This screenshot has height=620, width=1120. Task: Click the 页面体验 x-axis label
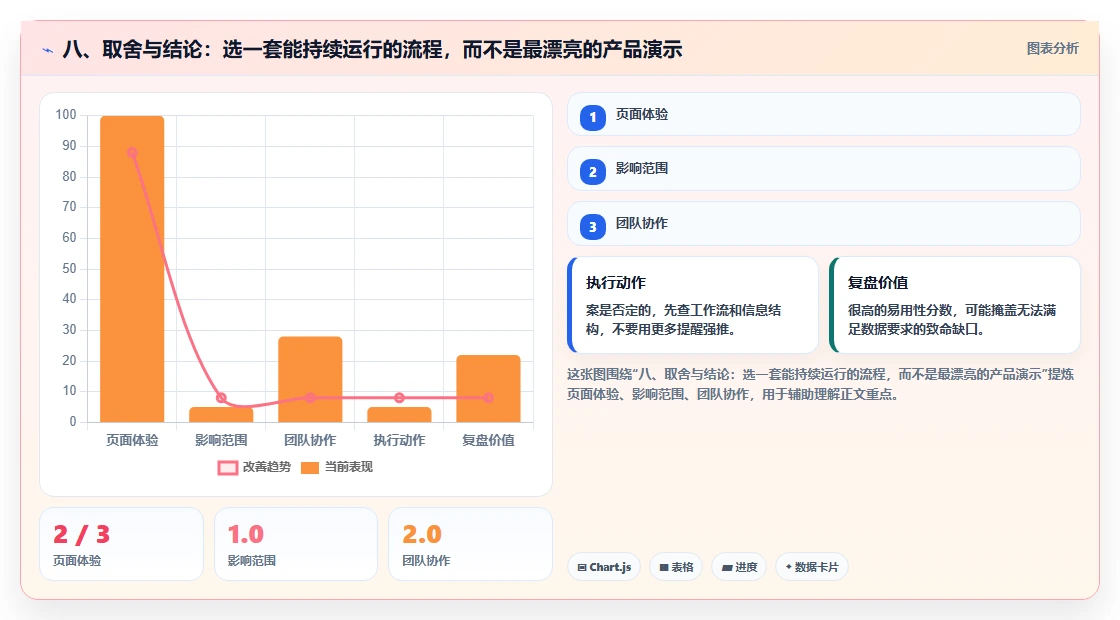[132, 440]
